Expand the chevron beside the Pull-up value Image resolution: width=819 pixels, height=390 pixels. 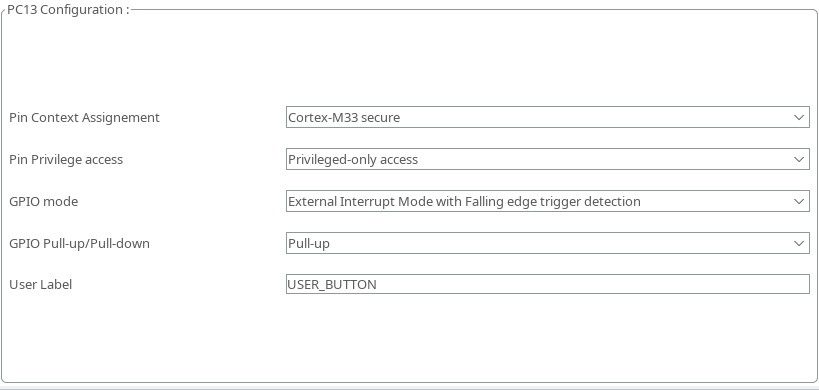[799, 243]
